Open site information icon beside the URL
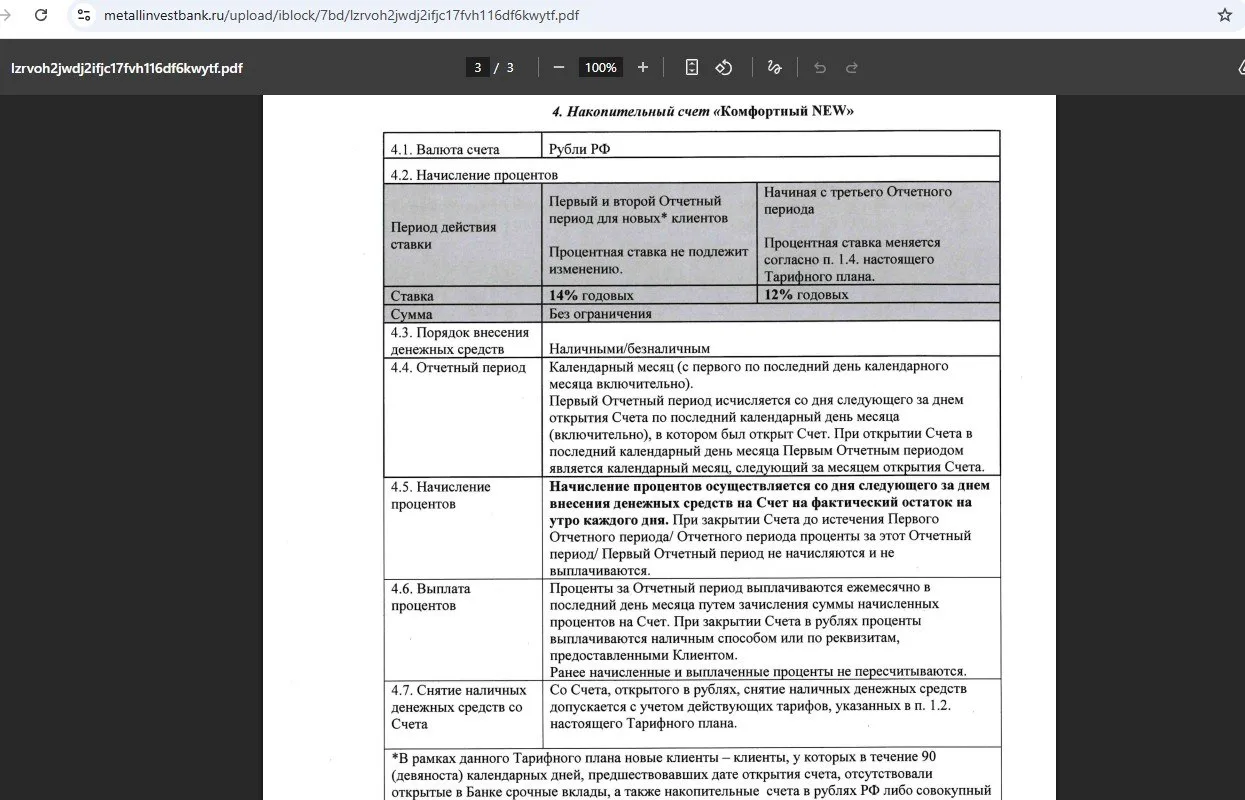The height and width of the screenshot is (800, 1245). coord(84,15)
